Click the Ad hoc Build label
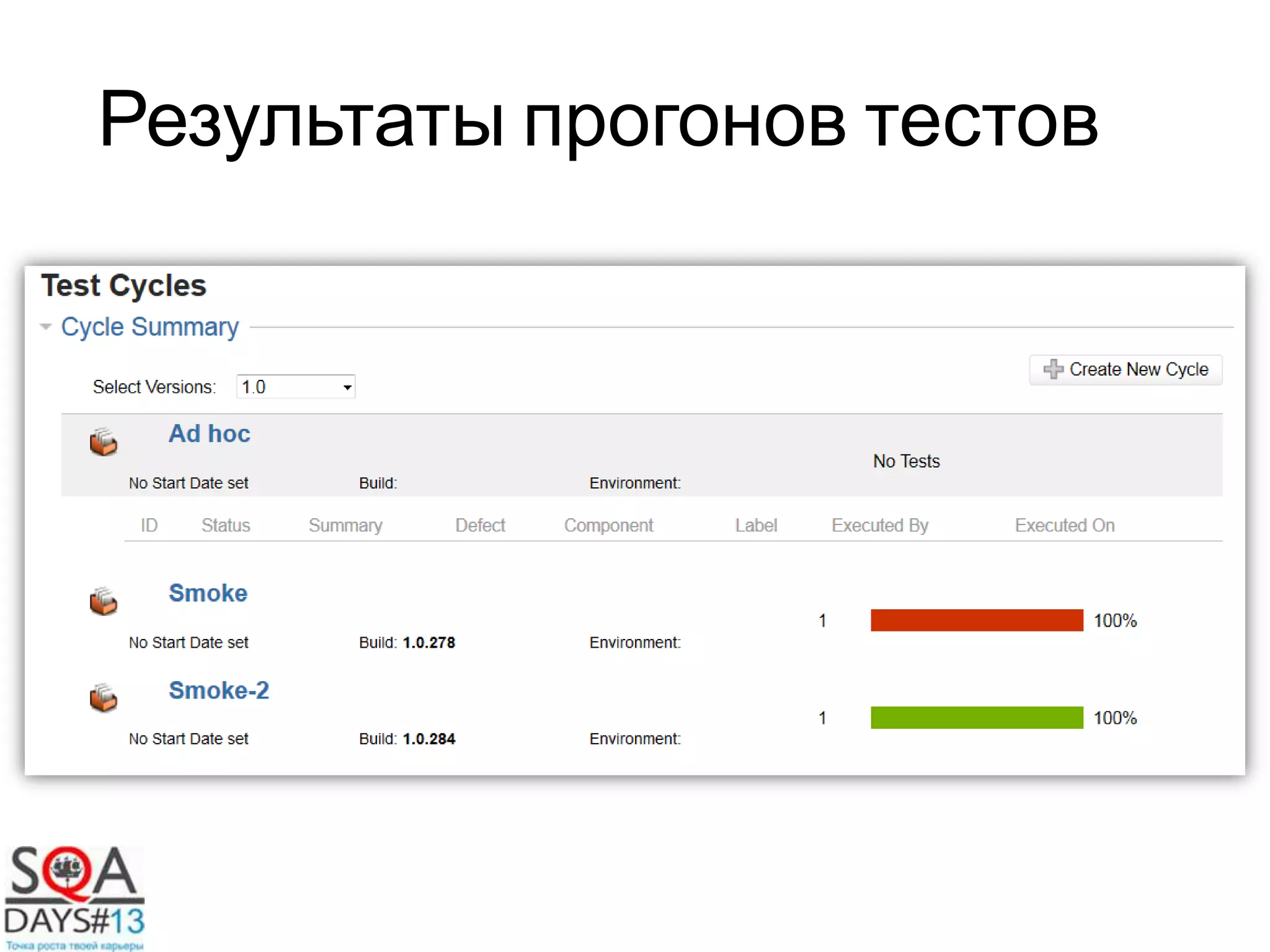The image size is (1270, 952). click(378, 483)
